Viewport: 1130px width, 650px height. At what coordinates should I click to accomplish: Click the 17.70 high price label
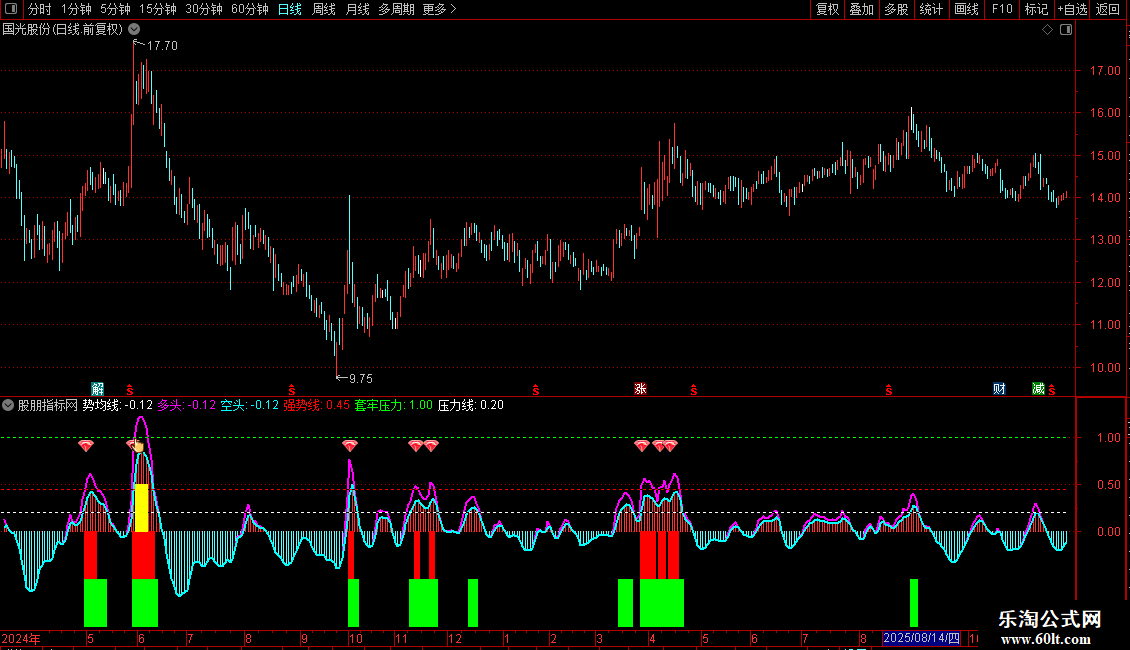pyautogui.click(x=162, y=45)
